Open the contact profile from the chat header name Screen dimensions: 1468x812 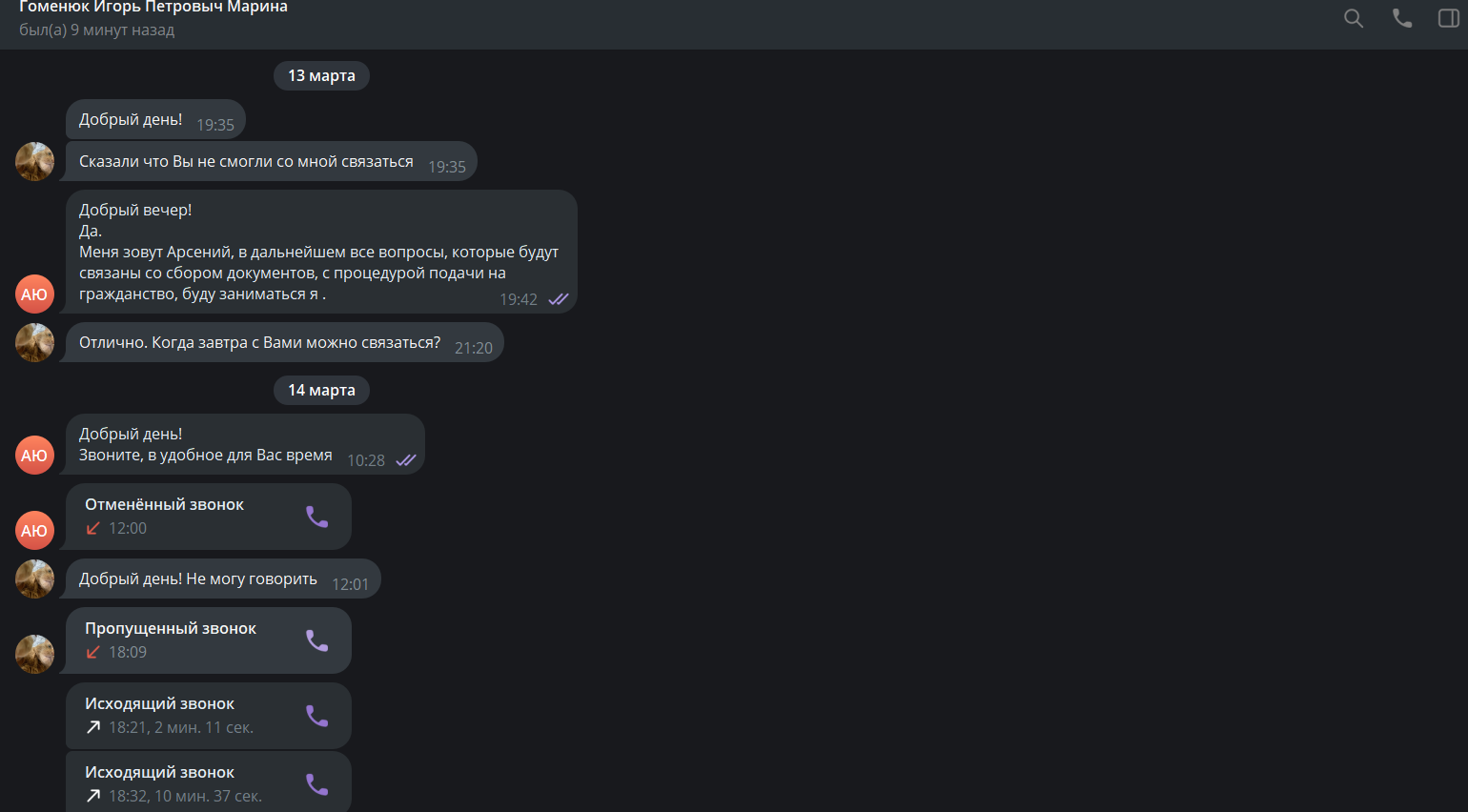pos(153,8)
